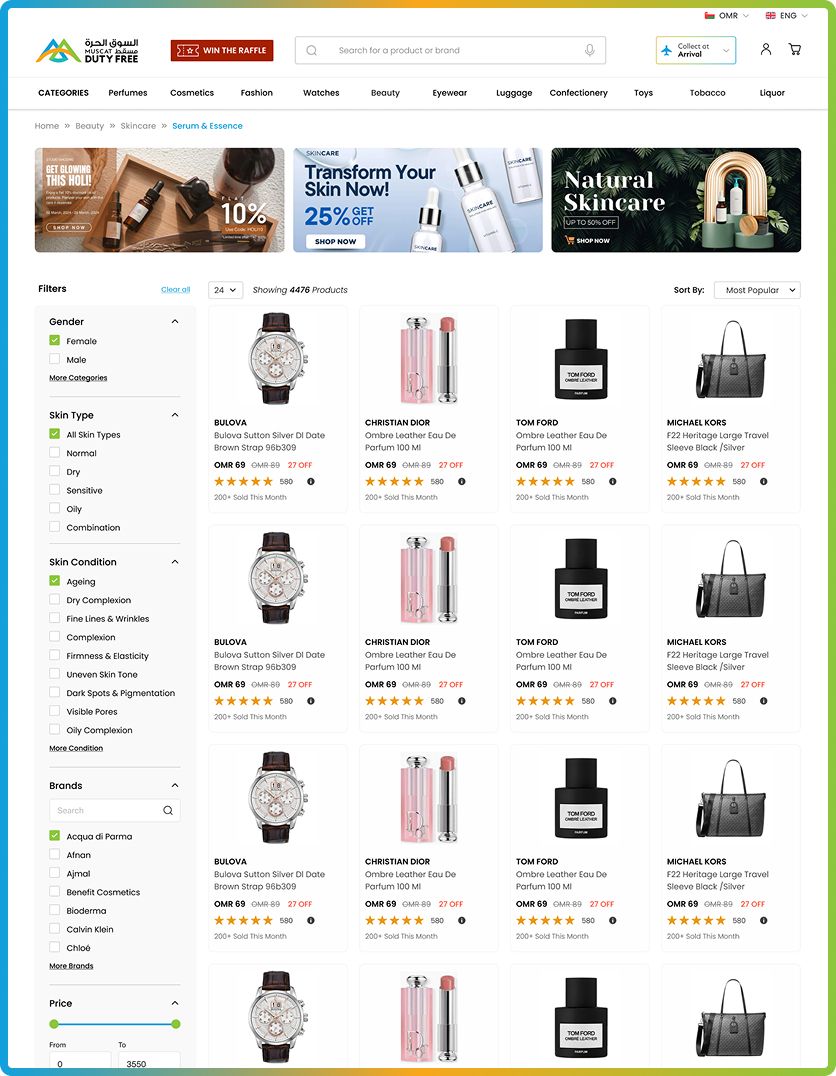This screenshot has width=836, height=1076.
Task: Click the brands search magnifier icon
Action: (x=168, y=810)
